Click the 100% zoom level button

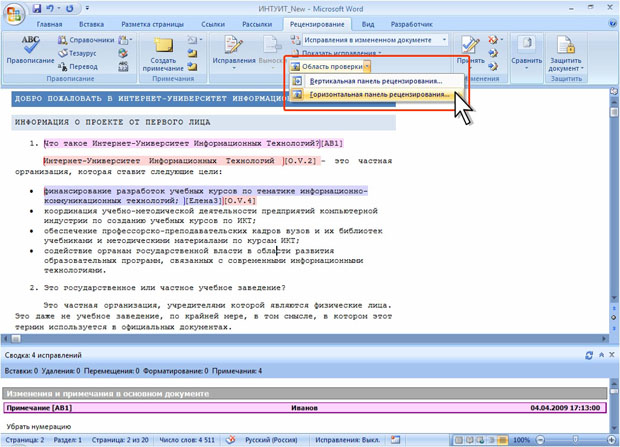tap(521, 440)
